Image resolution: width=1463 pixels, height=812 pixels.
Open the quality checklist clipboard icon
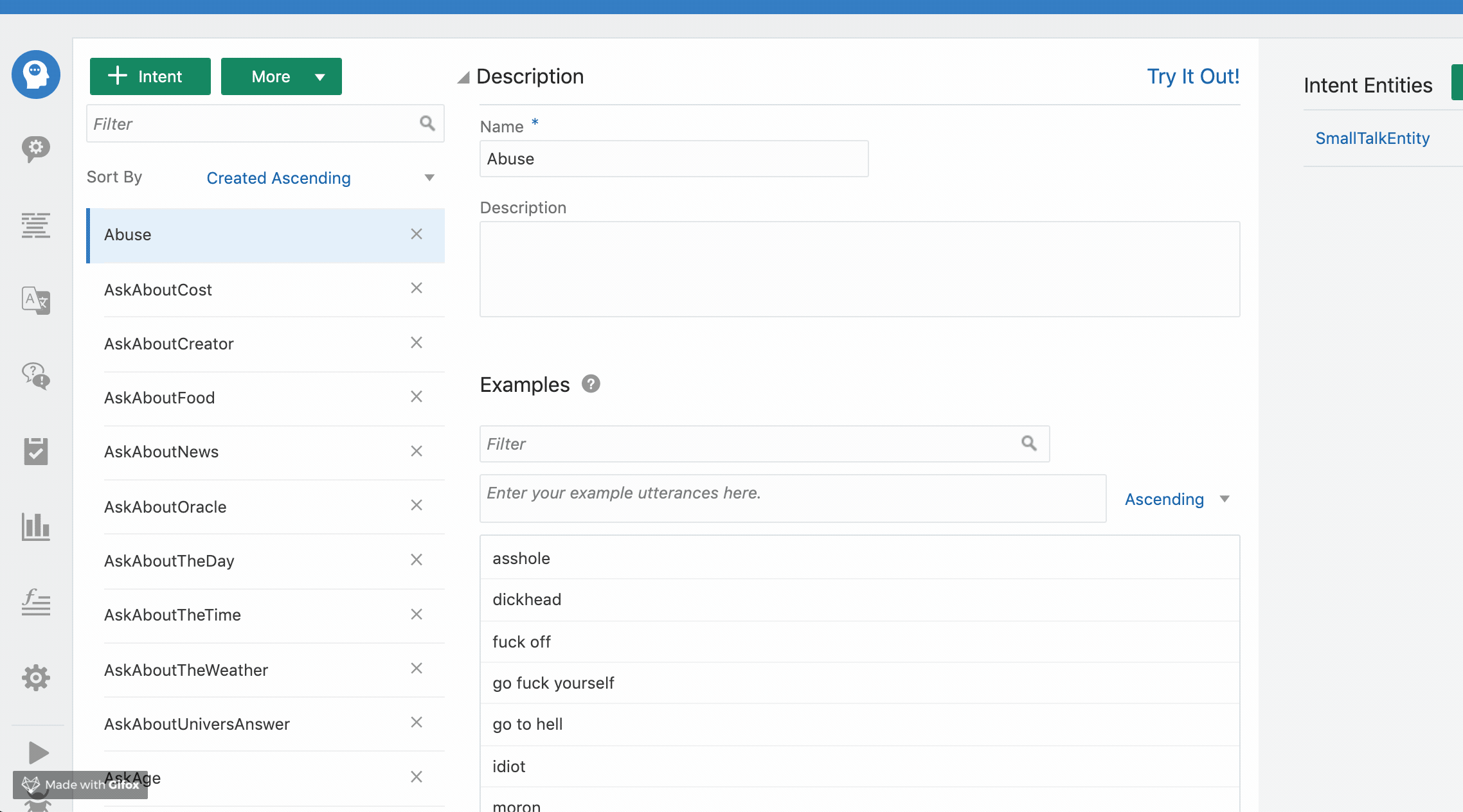[36, 451]
